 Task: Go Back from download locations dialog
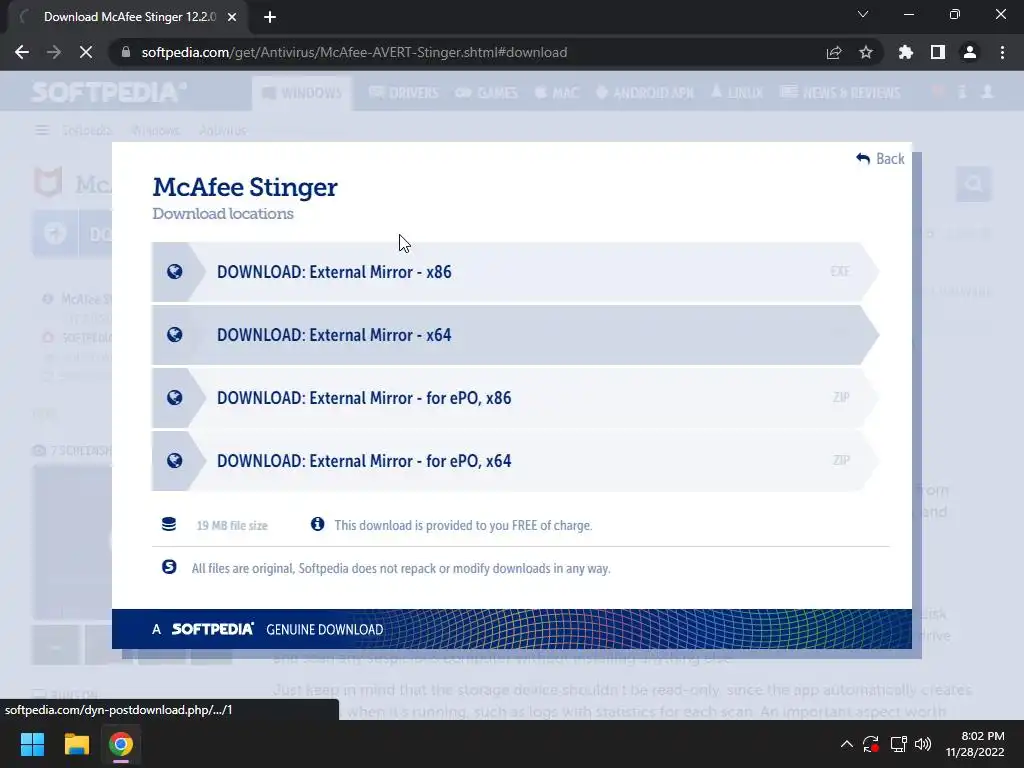pos(880,159)
